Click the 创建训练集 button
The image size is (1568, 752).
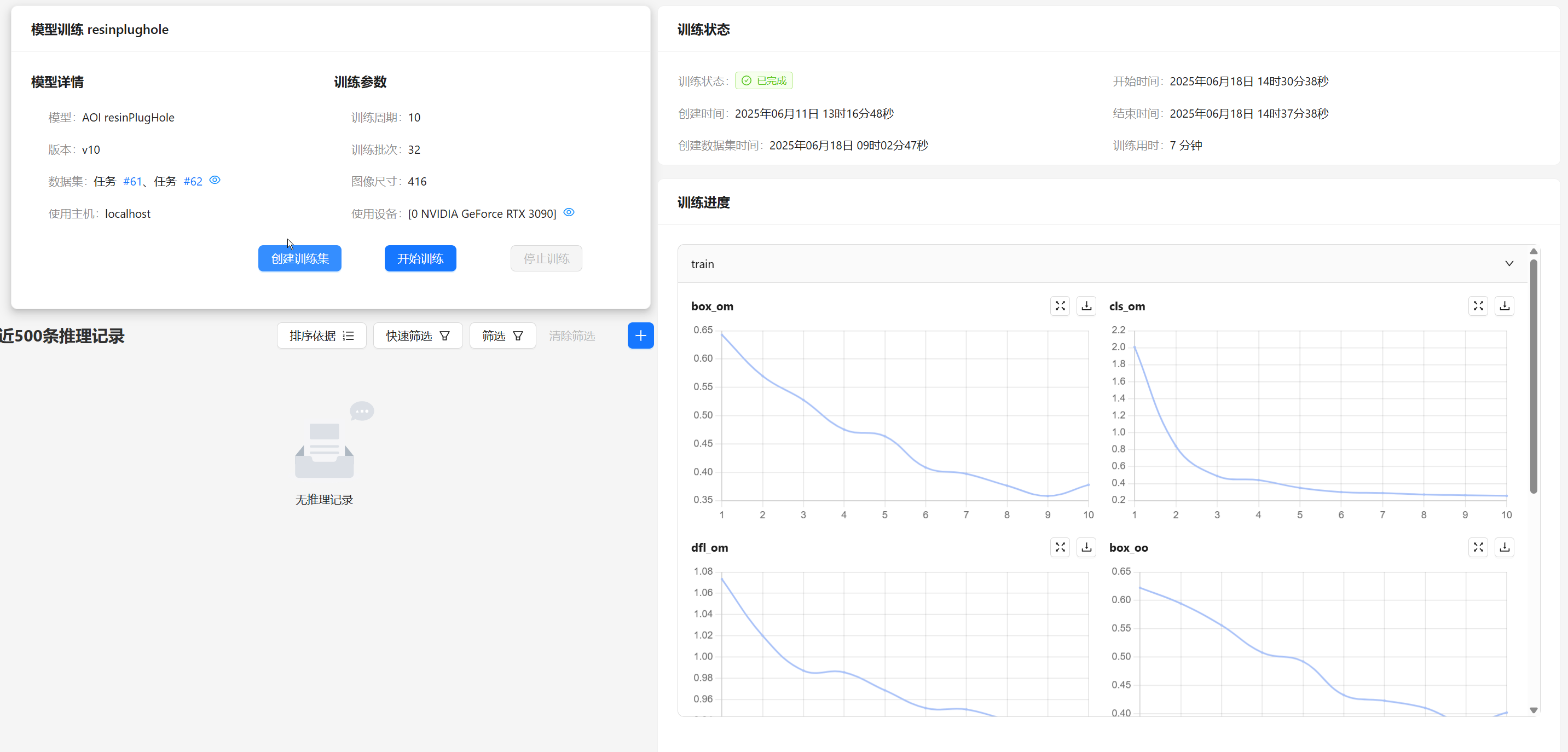(x=299, y=258)
